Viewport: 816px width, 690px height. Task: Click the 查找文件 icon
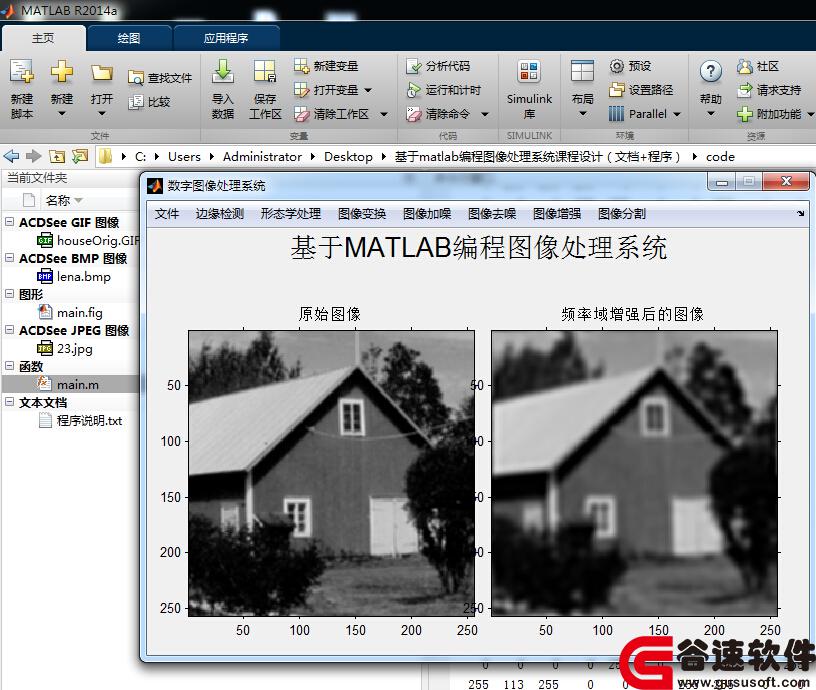(x=135, y=78)
